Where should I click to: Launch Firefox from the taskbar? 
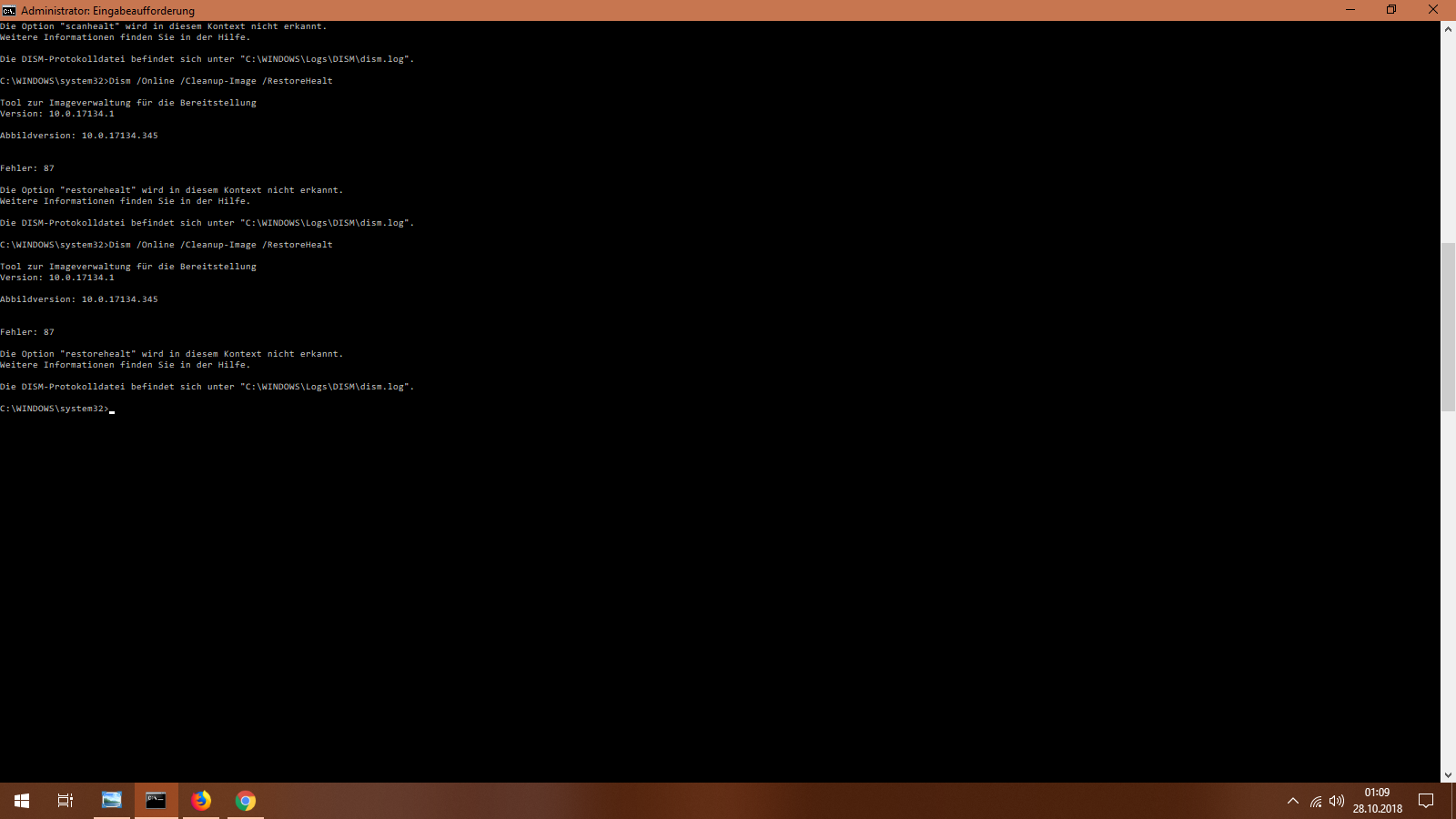coord(201,801)
